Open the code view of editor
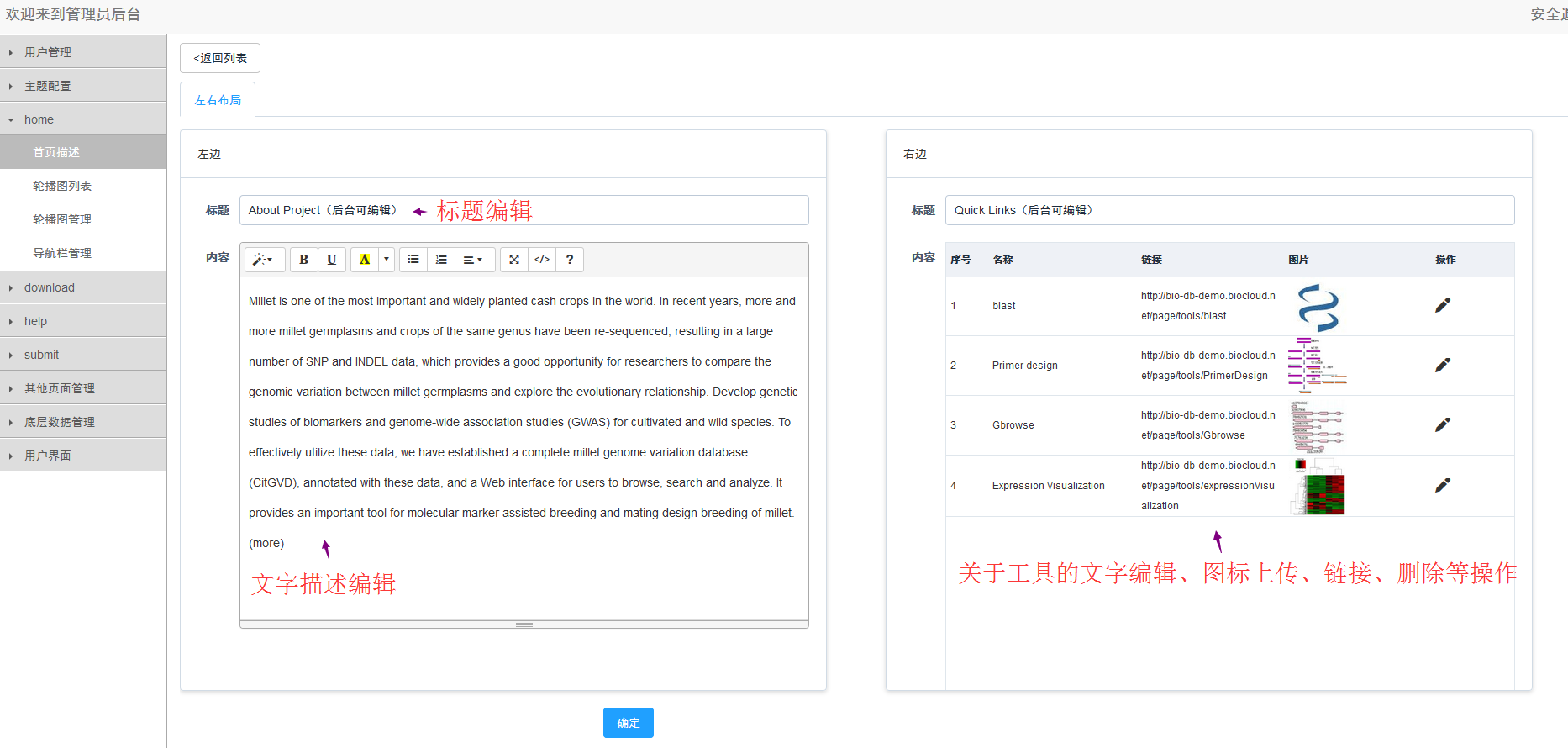The image size is (1568, 748). pos(542,260)
